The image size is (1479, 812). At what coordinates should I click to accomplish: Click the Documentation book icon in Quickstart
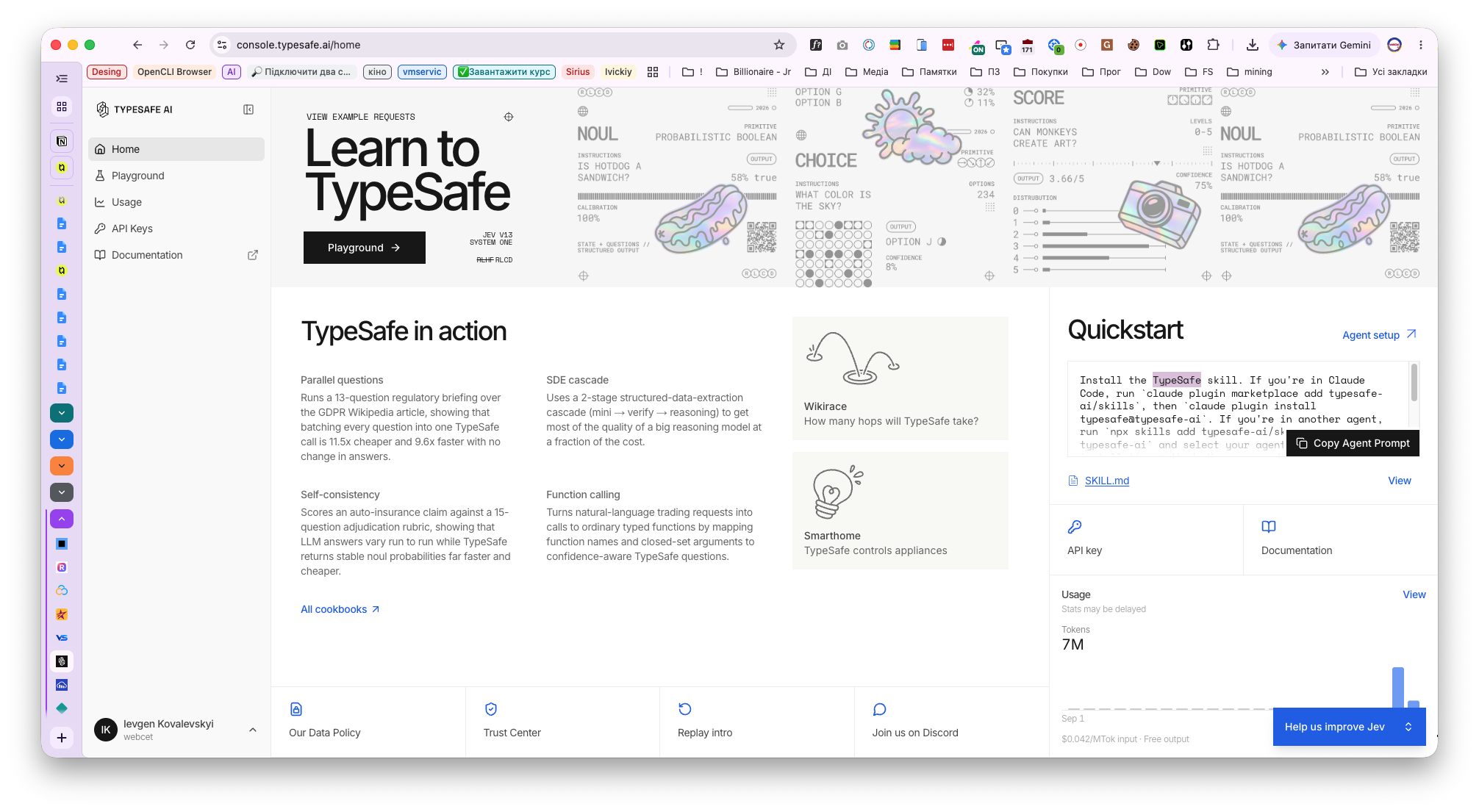1269,527
